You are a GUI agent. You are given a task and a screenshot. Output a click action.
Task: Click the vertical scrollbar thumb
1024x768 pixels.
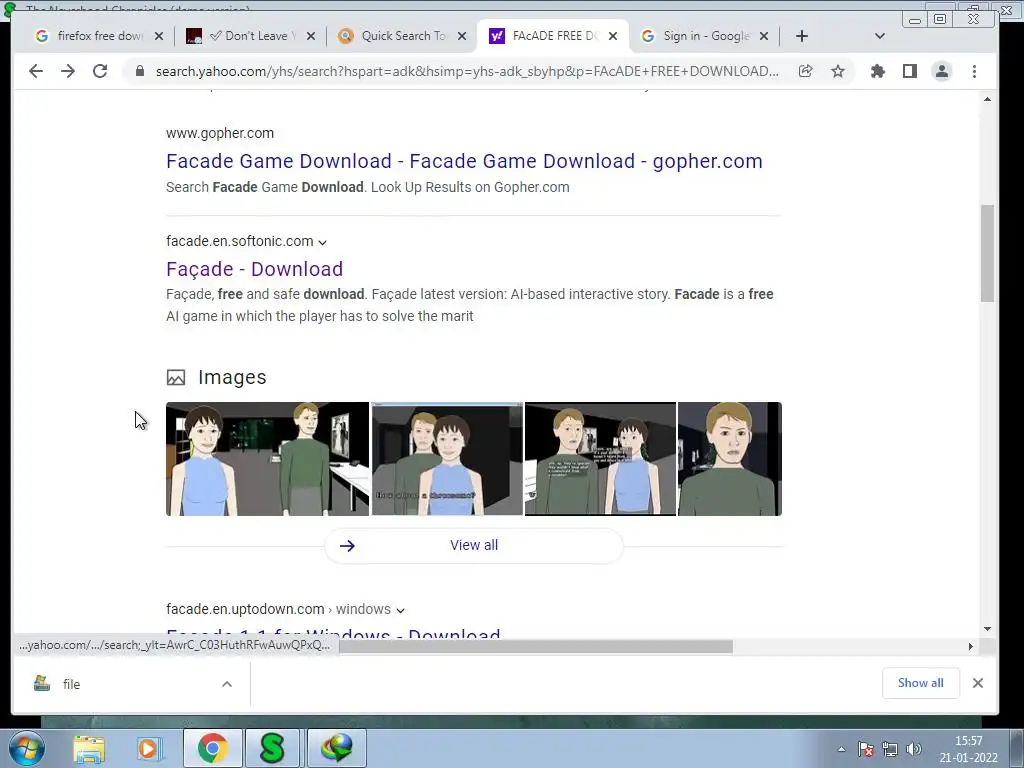click(x=987, y=253)
